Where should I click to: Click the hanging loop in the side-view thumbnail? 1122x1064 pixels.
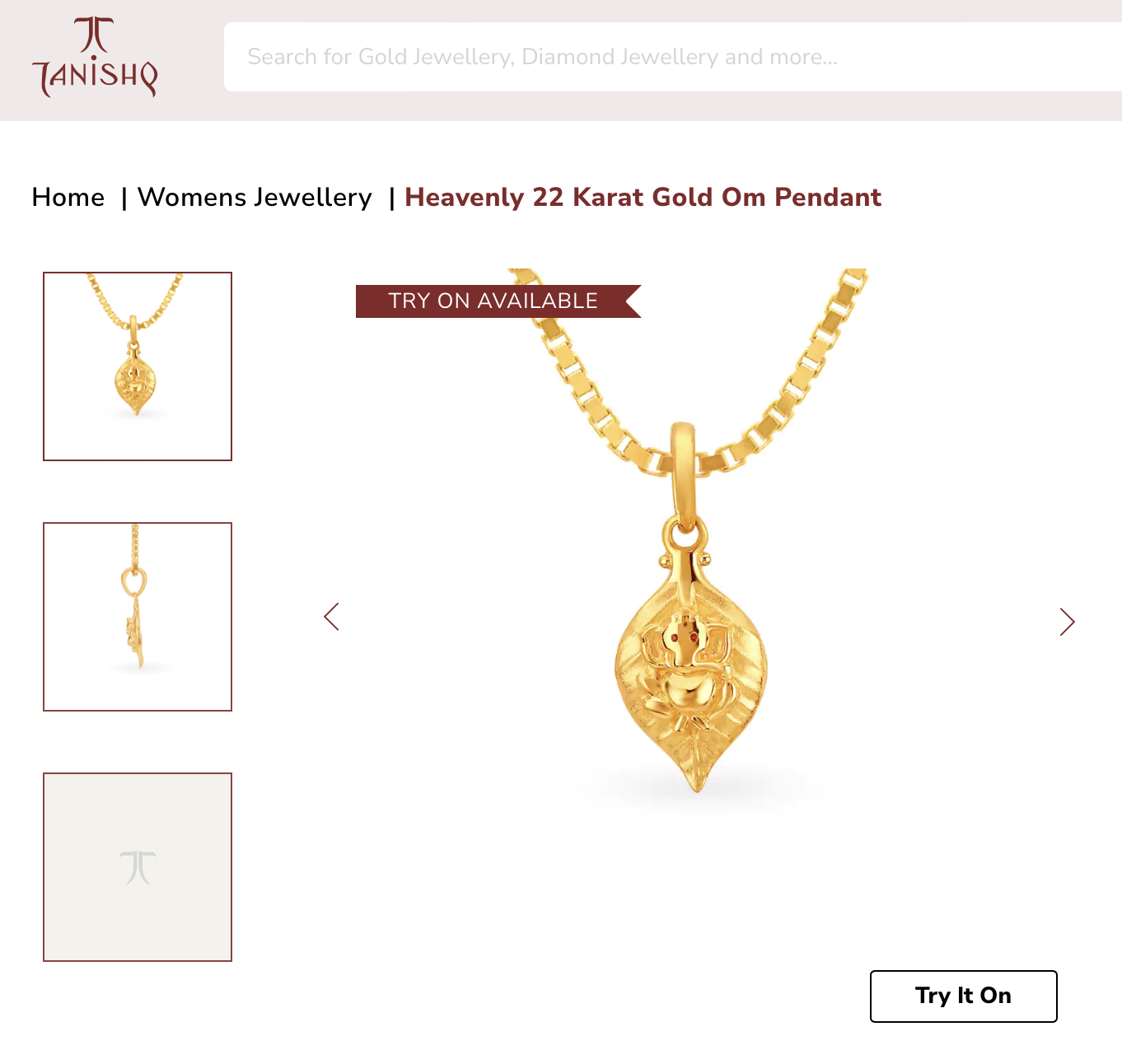[133, 581]
